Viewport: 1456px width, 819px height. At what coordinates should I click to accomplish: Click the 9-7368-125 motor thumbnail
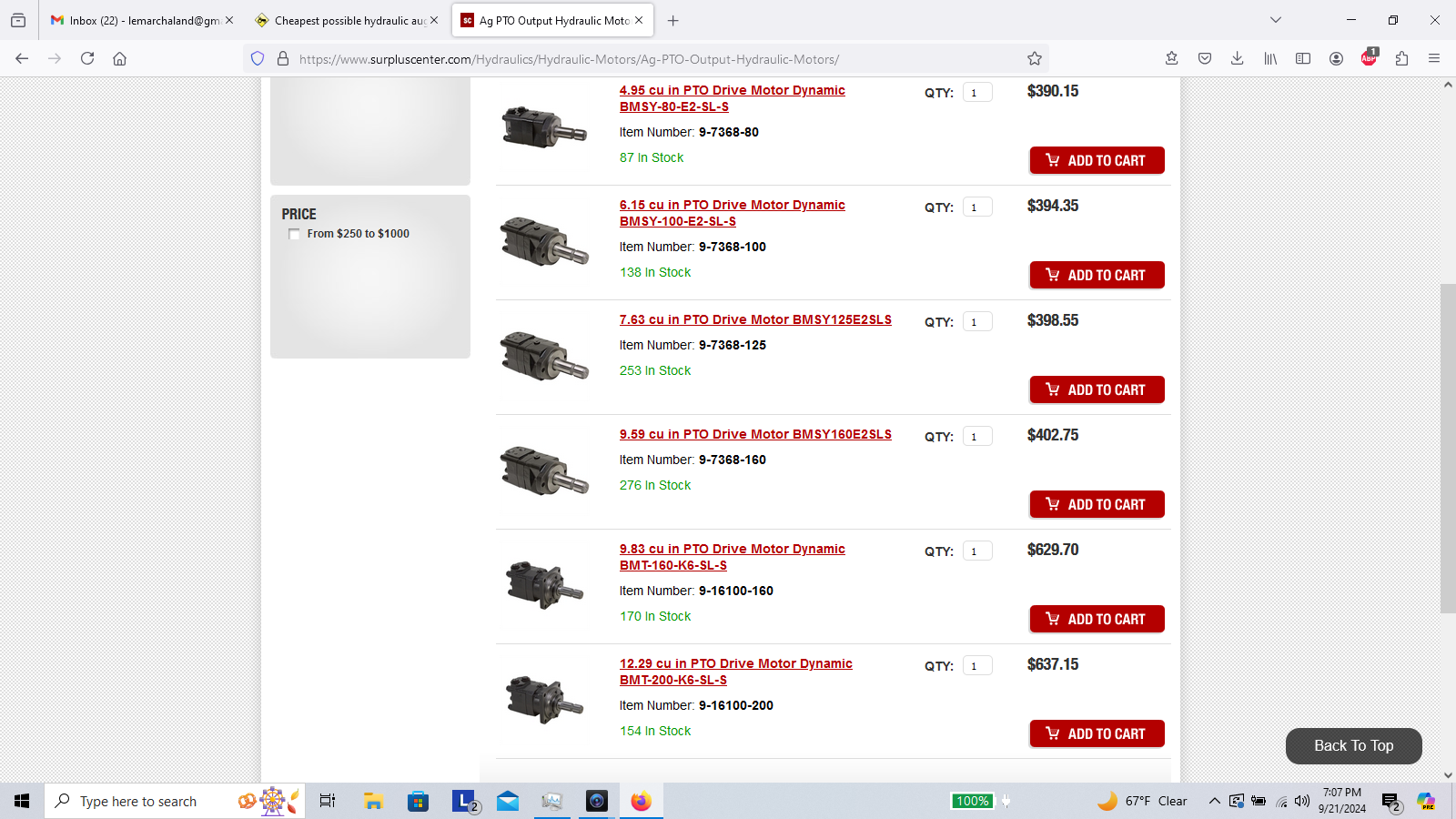(x=544, y=355)
